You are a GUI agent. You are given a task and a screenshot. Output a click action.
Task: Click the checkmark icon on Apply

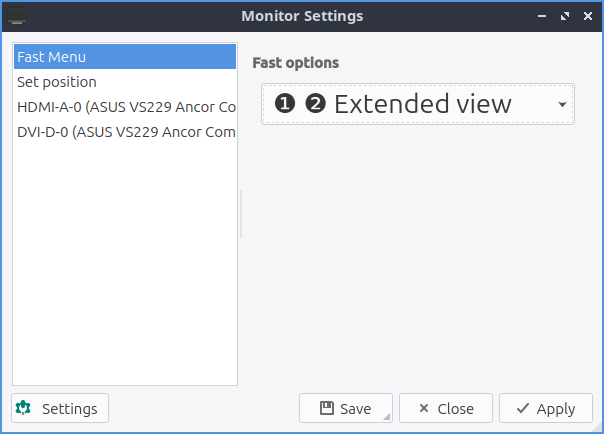(523, 408)
